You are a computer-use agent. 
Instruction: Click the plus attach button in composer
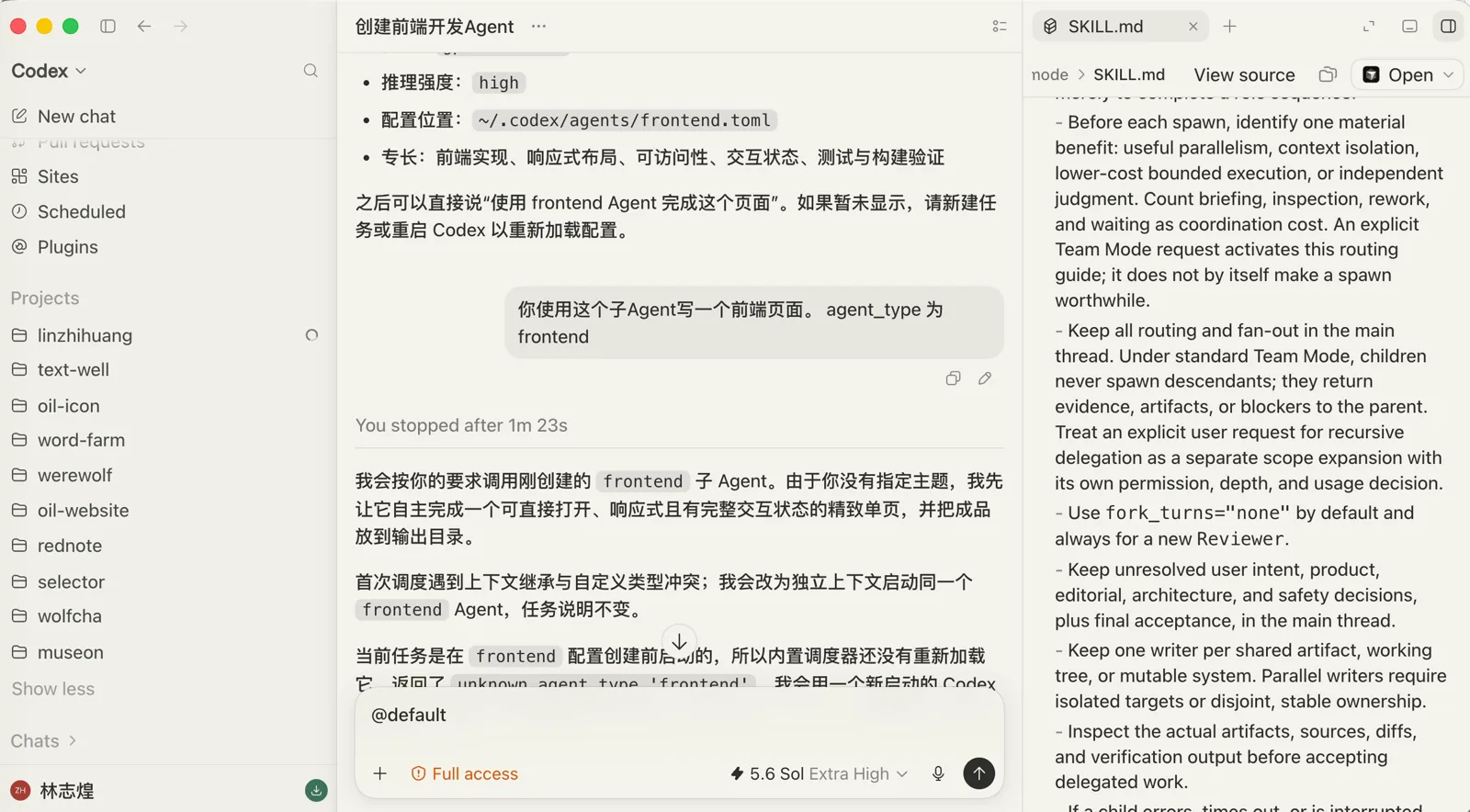pos(379,773)
